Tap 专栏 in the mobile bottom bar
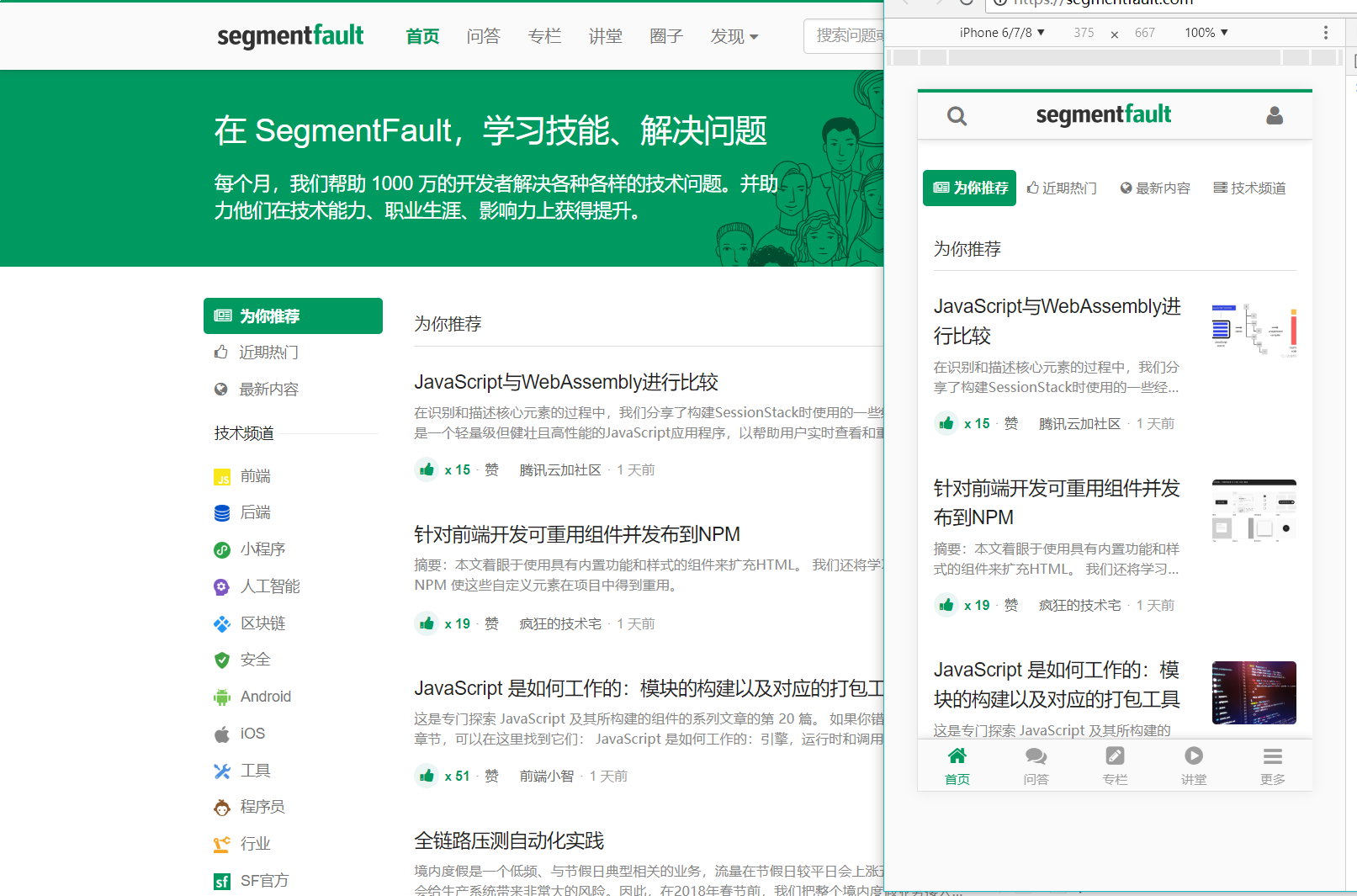The width and height of the screenshot is (1357, 896). [1115, 766]
